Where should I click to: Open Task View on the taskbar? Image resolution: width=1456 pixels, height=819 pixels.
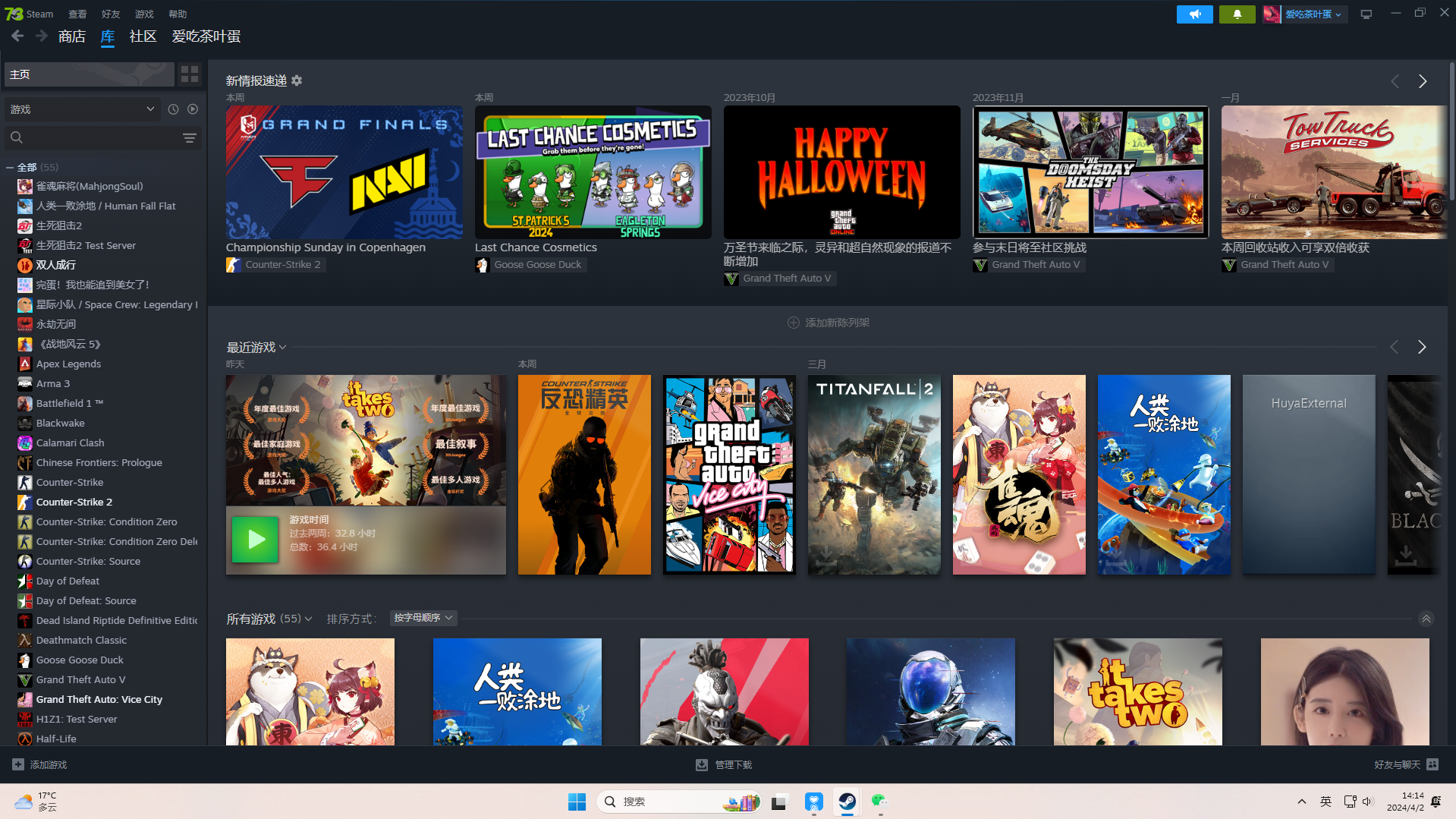tap(779, 802)
